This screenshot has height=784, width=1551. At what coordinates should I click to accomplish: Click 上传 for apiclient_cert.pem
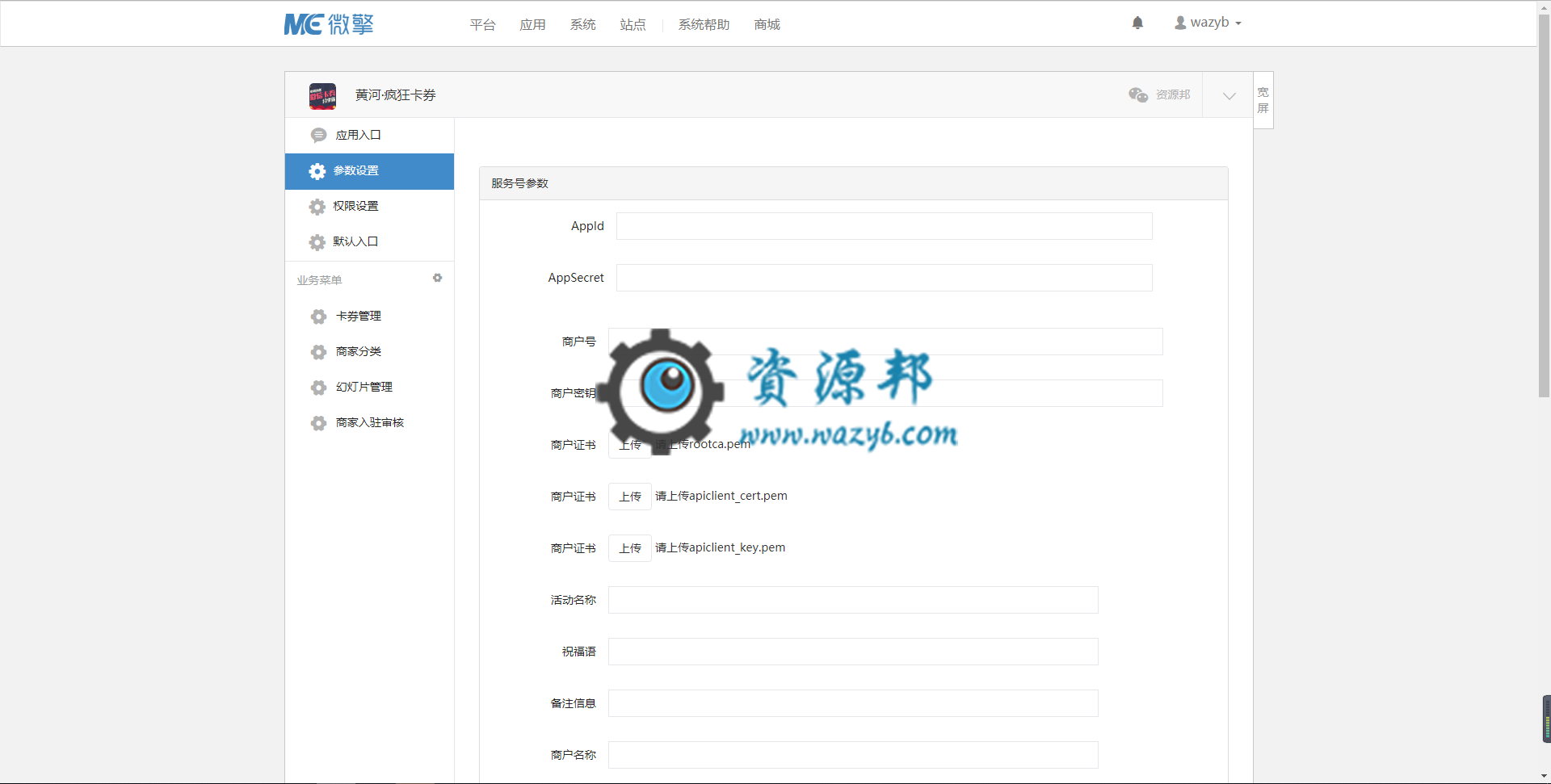[x=630, y=497]
